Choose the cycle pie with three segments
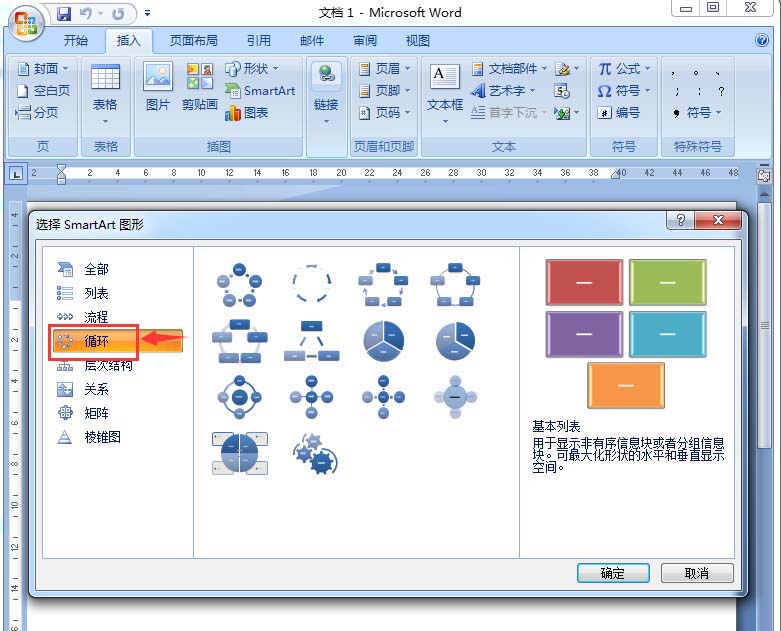 [383, 341]
